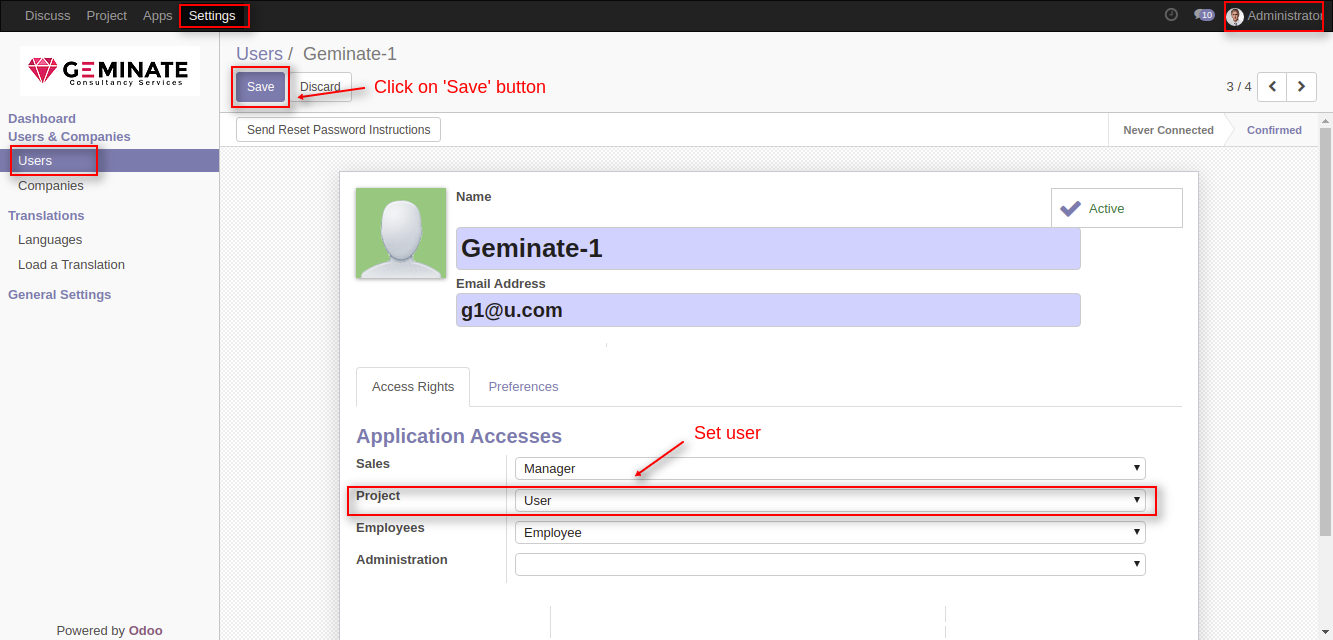Go to previous record with left arrow
The width and height of the screenshot is (1333, 640).
(1272, 87)
